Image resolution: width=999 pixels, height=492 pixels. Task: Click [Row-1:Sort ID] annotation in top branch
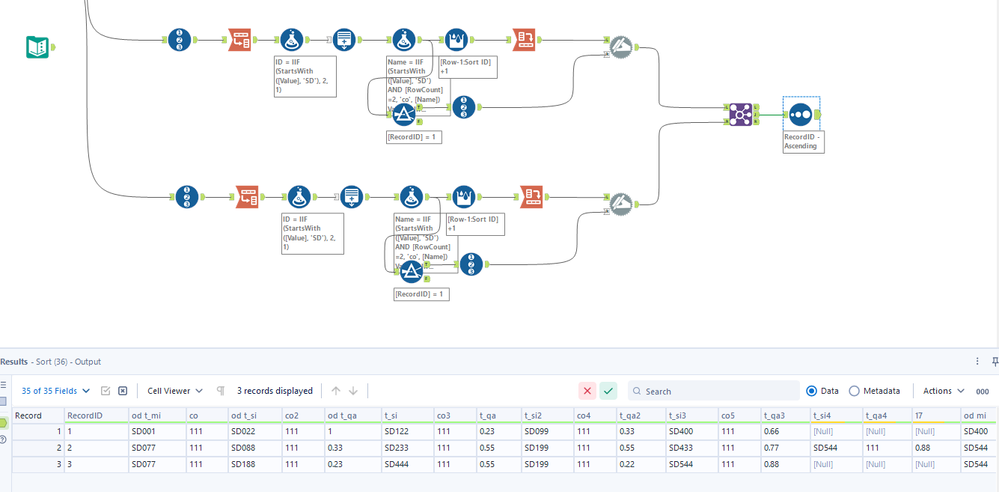pyautogui.click(x=468, y=67)
